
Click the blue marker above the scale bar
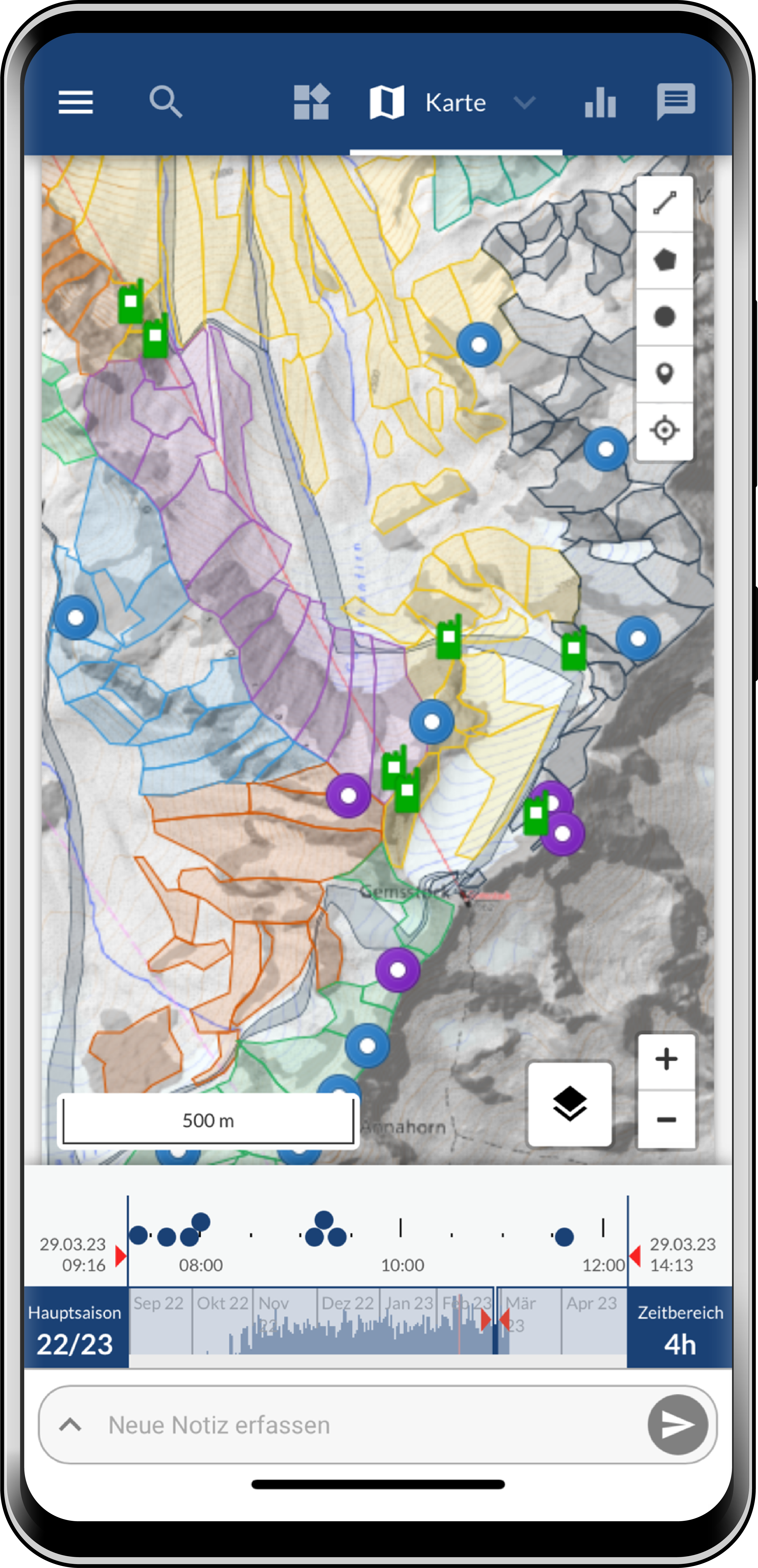[367, 1046]
